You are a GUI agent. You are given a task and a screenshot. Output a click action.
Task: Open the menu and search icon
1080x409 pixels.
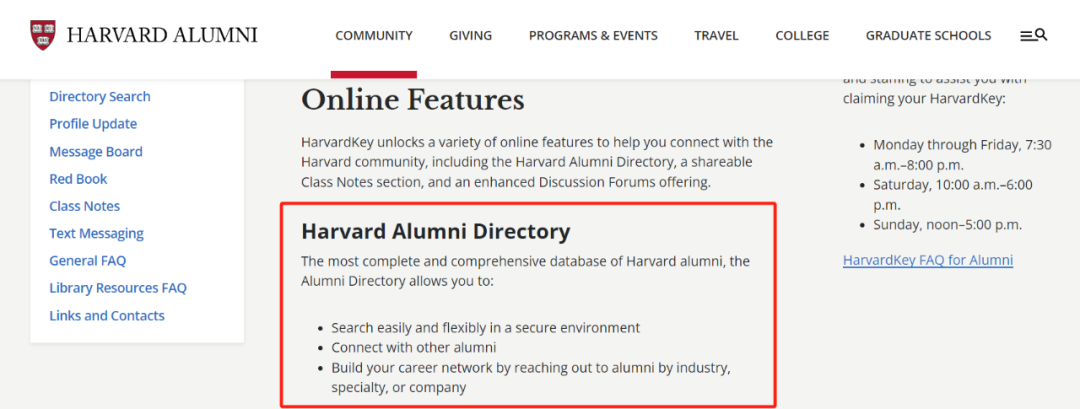click(1033, 35)
